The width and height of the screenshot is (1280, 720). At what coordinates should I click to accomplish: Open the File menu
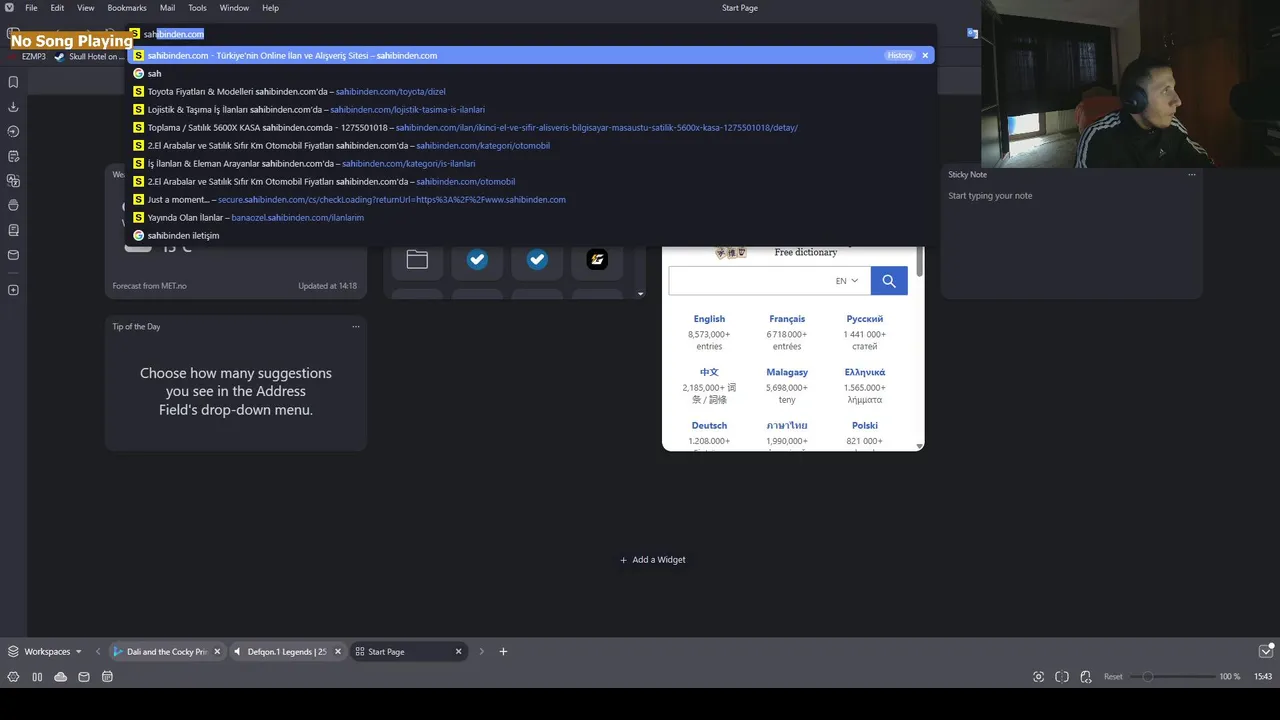point(32,8)
